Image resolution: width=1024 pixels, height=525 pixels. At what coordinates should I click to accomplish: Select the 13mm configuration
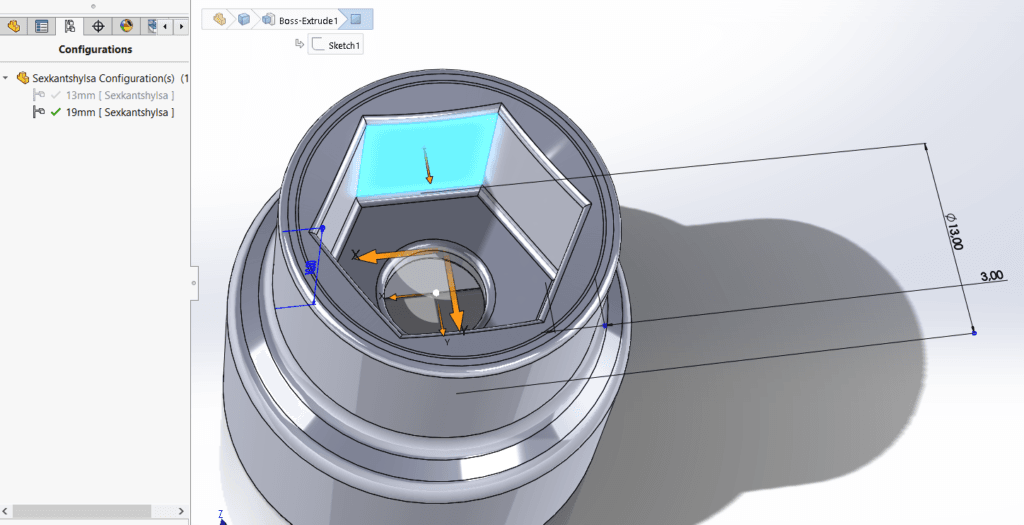[x=119, y=95]
